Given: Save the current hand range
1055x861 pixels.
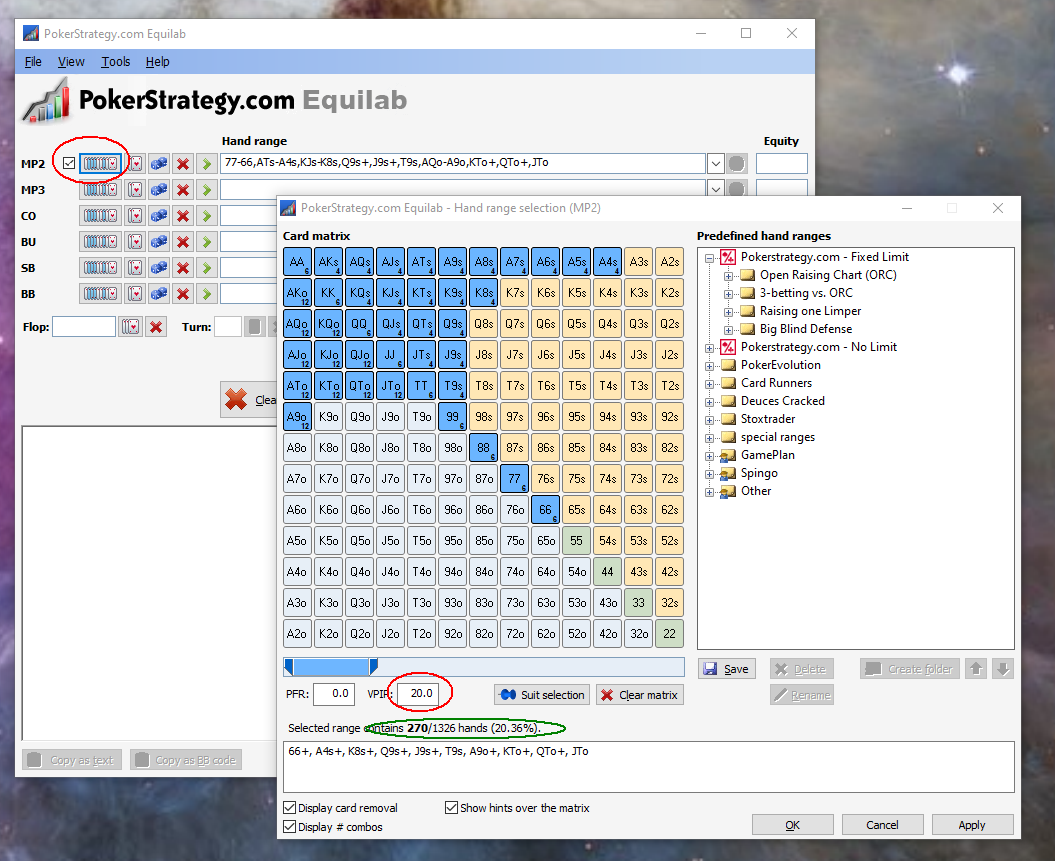Looking at the screenshot, I should (x=726, y=669).
